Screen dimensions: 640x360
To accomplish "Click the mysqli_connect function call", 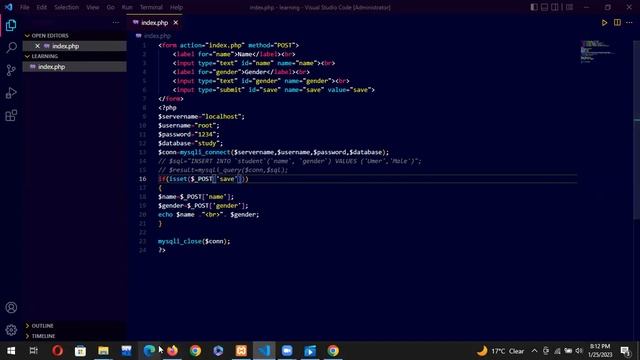I will click(205, 152).
